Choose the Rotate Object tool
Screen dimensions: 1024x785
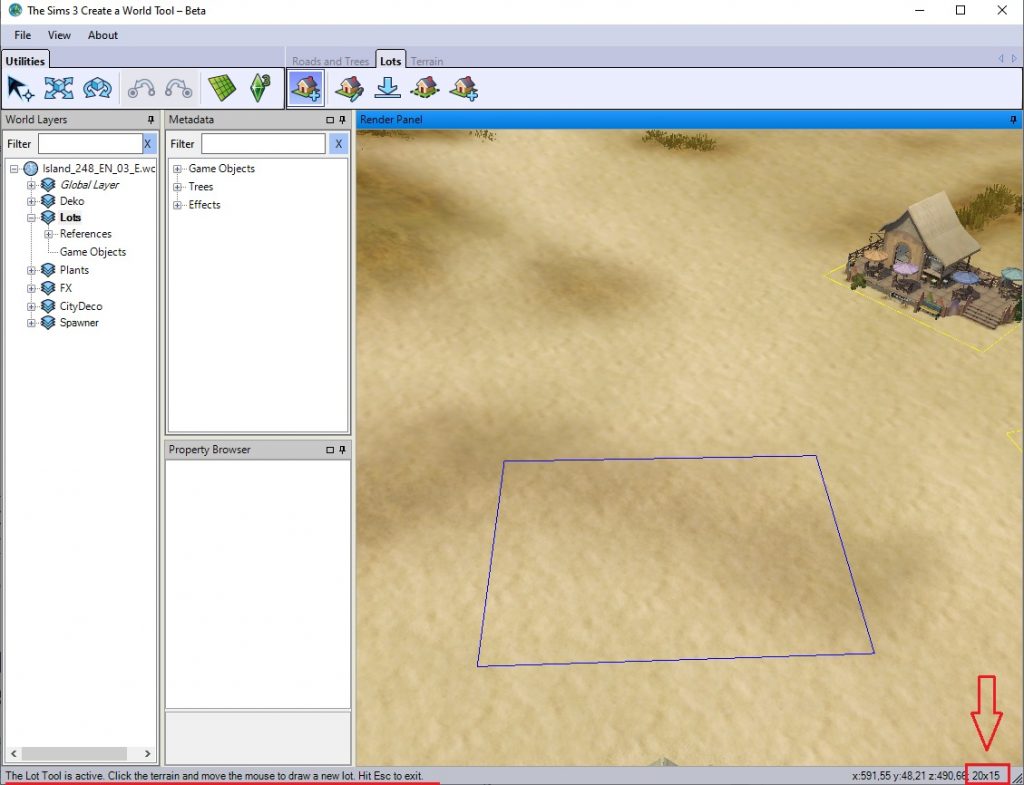pyautogui.click(x=97, y=88)
